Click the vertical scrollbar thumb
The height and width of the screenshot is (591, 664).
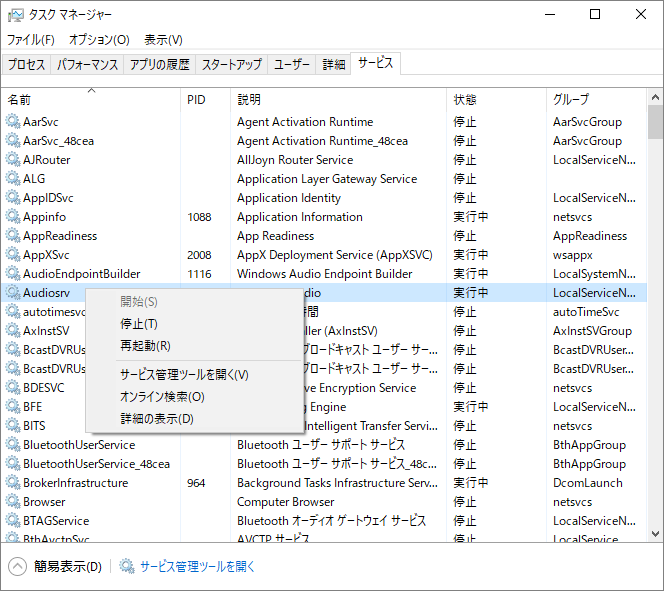point(655,122)
